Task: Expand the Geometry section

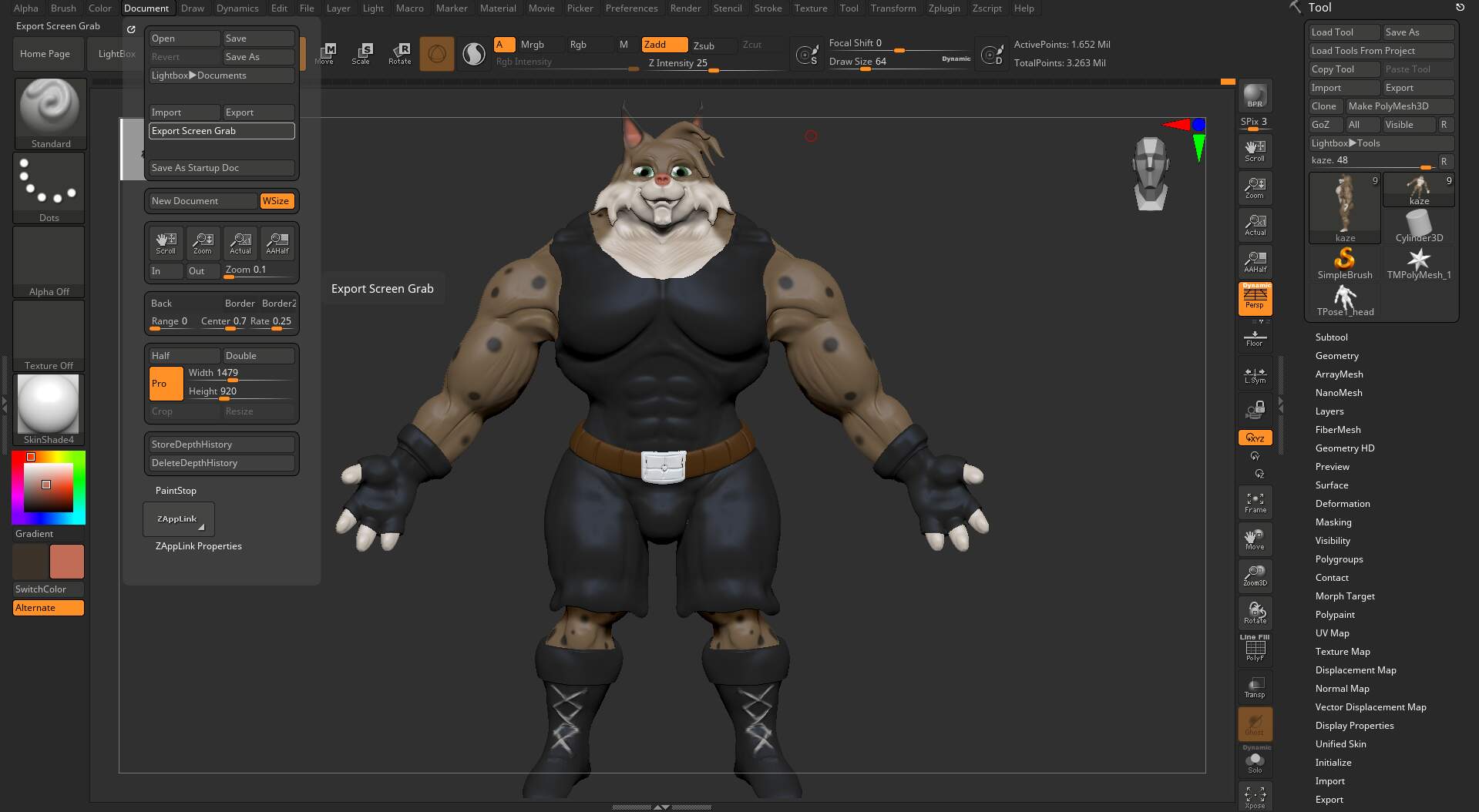Action: coord(1336,356)
